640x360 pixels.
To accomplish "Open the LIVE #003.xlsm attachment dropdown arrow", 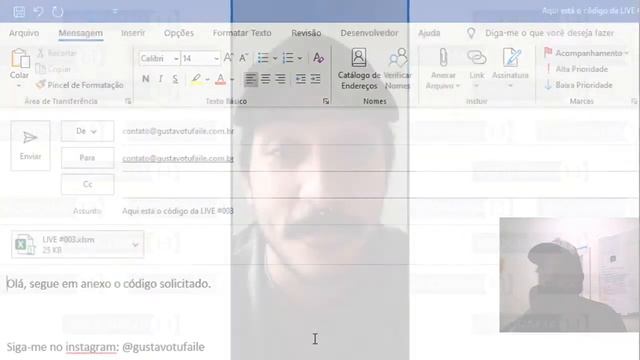I will 136,244.
